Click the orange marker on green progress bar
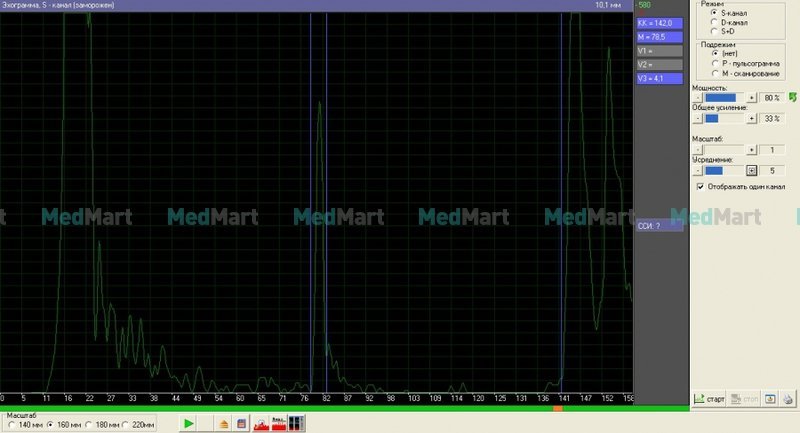The height and width of the screenshot is (433, 800). pyautogui.click(x=558, y=409)
